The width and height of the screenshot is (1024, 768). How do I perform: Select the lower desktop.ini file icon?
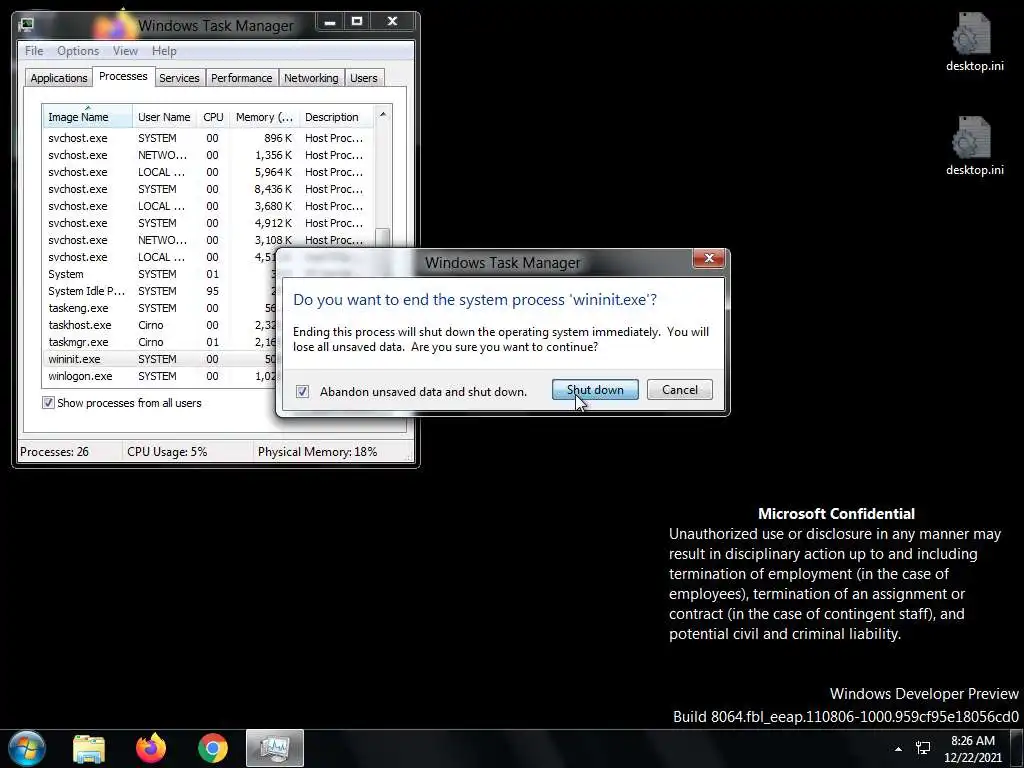[974, 146]
